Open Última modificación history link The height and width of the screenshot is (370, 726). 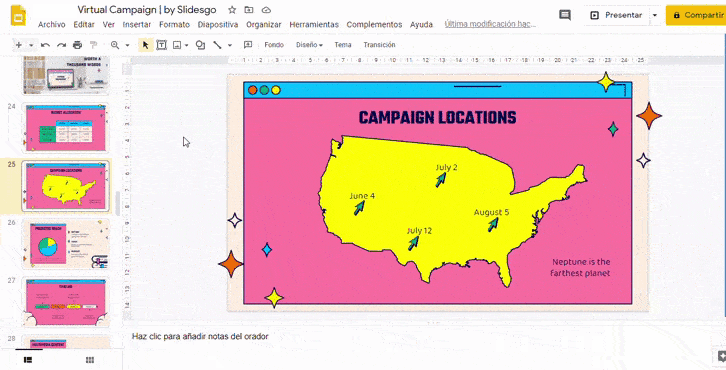(490, 24)
